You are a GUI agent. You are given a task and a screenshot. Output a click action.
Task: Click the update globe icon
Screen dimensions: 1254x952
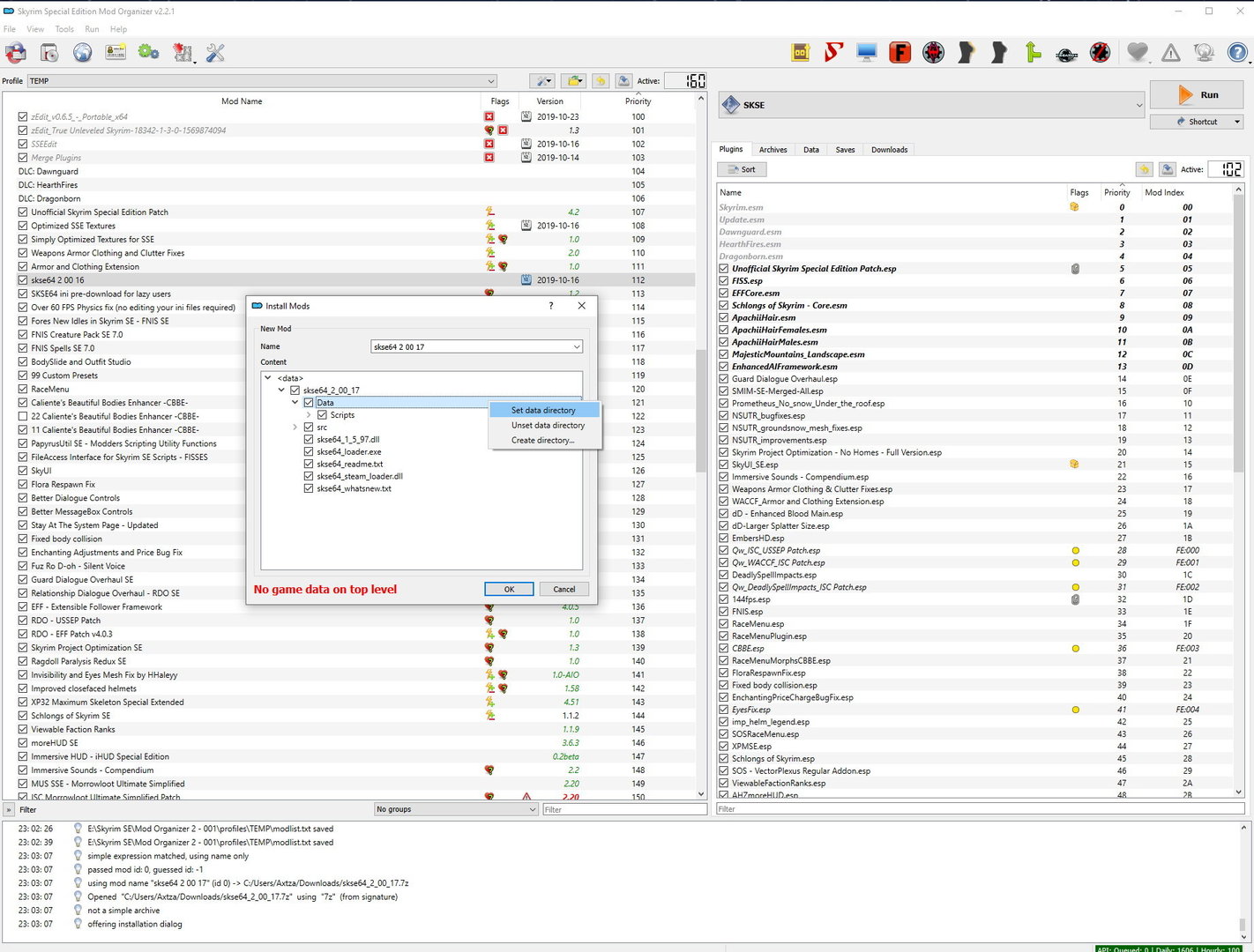(1204, 53)
